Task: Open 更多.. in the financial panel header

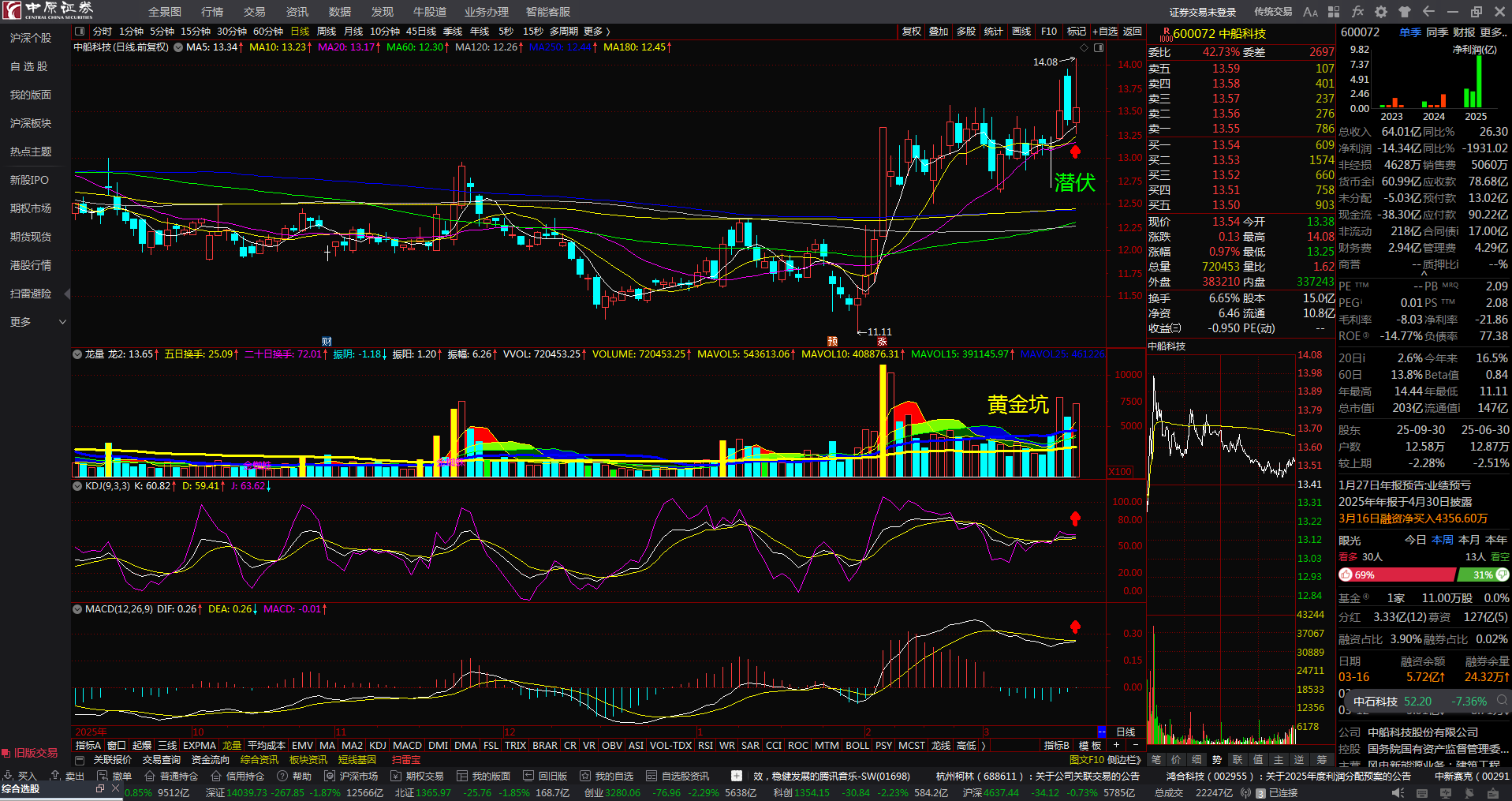Action: coord(1493,32)
